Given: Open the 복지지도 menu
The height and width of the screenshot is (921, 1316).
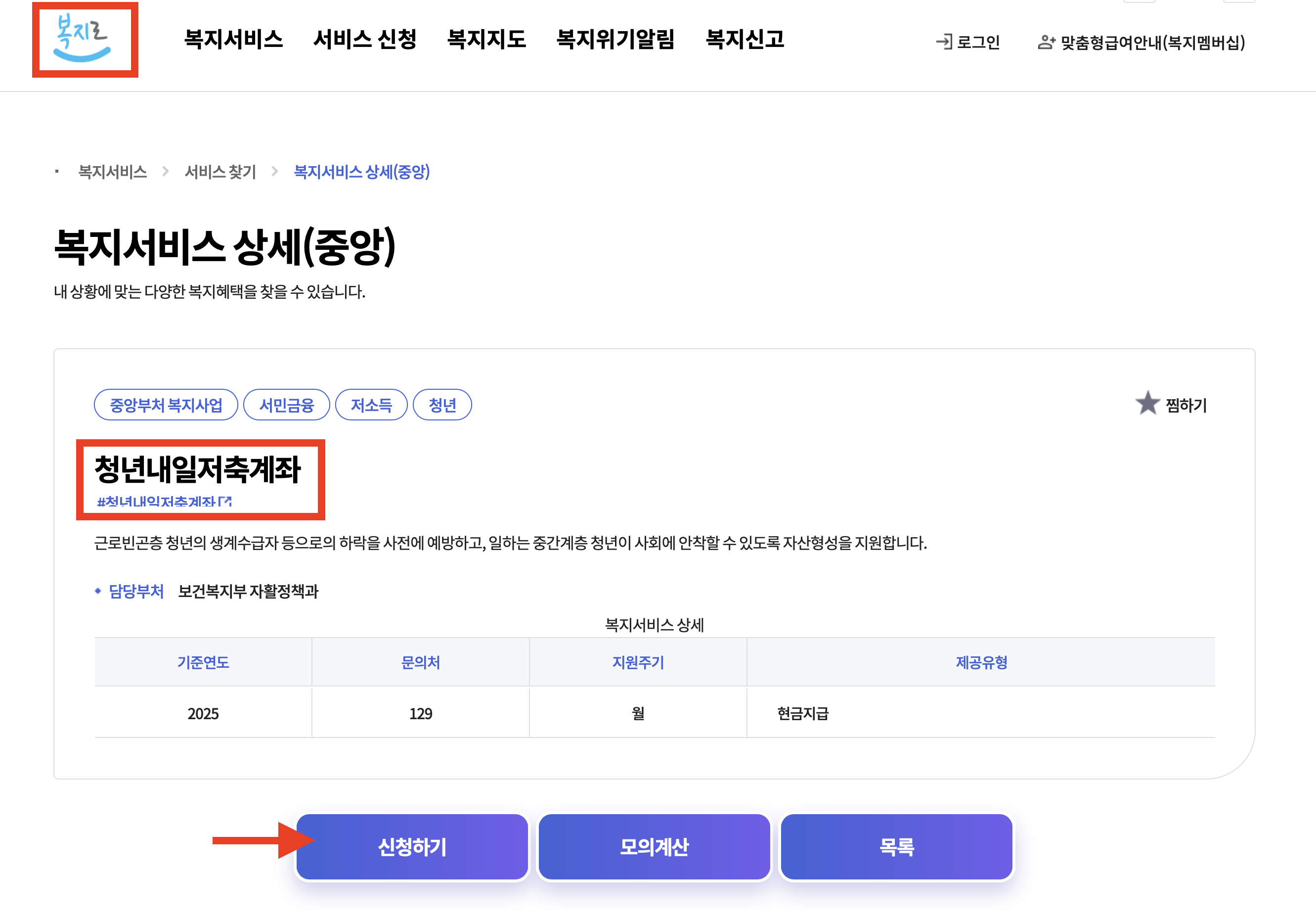Looking at the screenshot, I should pos(486,39).
